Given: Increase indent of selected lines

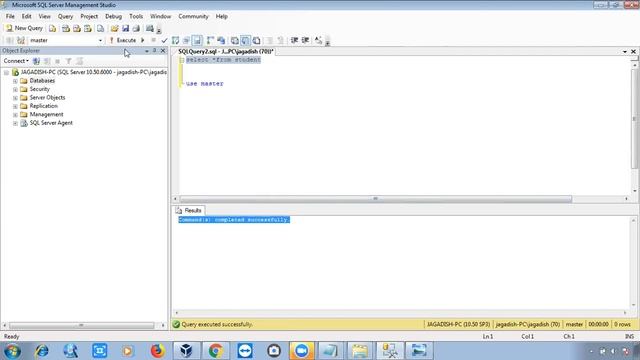Looking at the screenshot, I should coord(305,40).
